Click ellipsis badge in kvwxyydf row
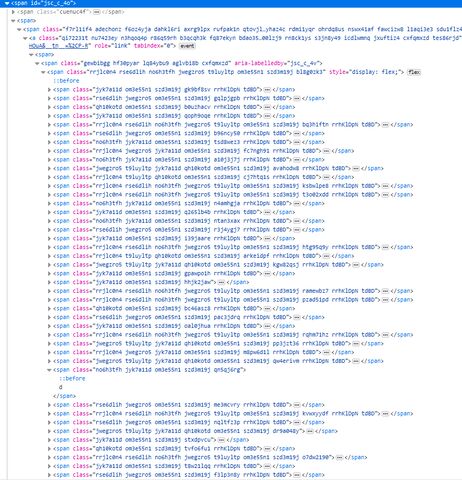462x480 pixels. (x=385, y=414)
